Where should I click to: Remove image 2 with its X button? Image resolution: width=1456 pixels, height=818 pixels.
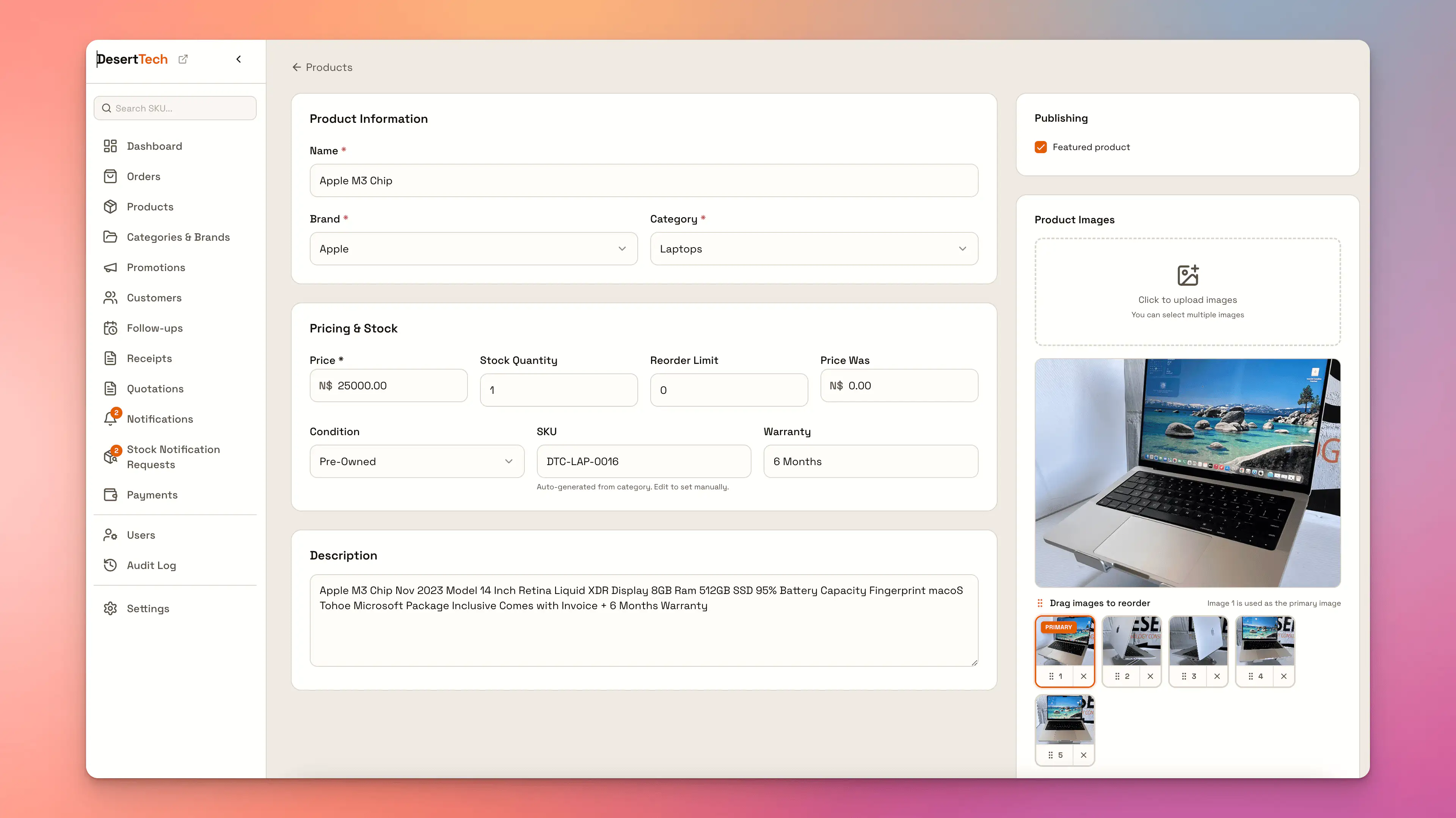(1150, 676)
